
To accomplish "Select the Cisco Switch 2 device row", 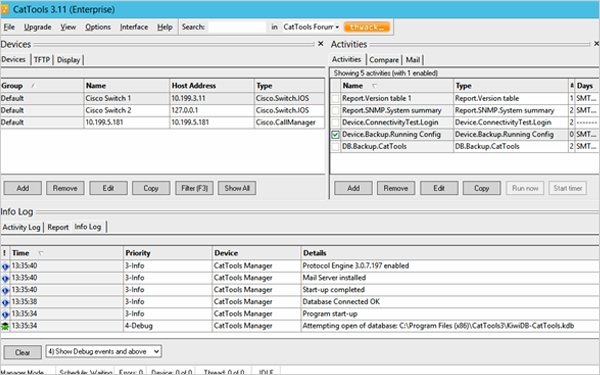I will coord(163,110).
